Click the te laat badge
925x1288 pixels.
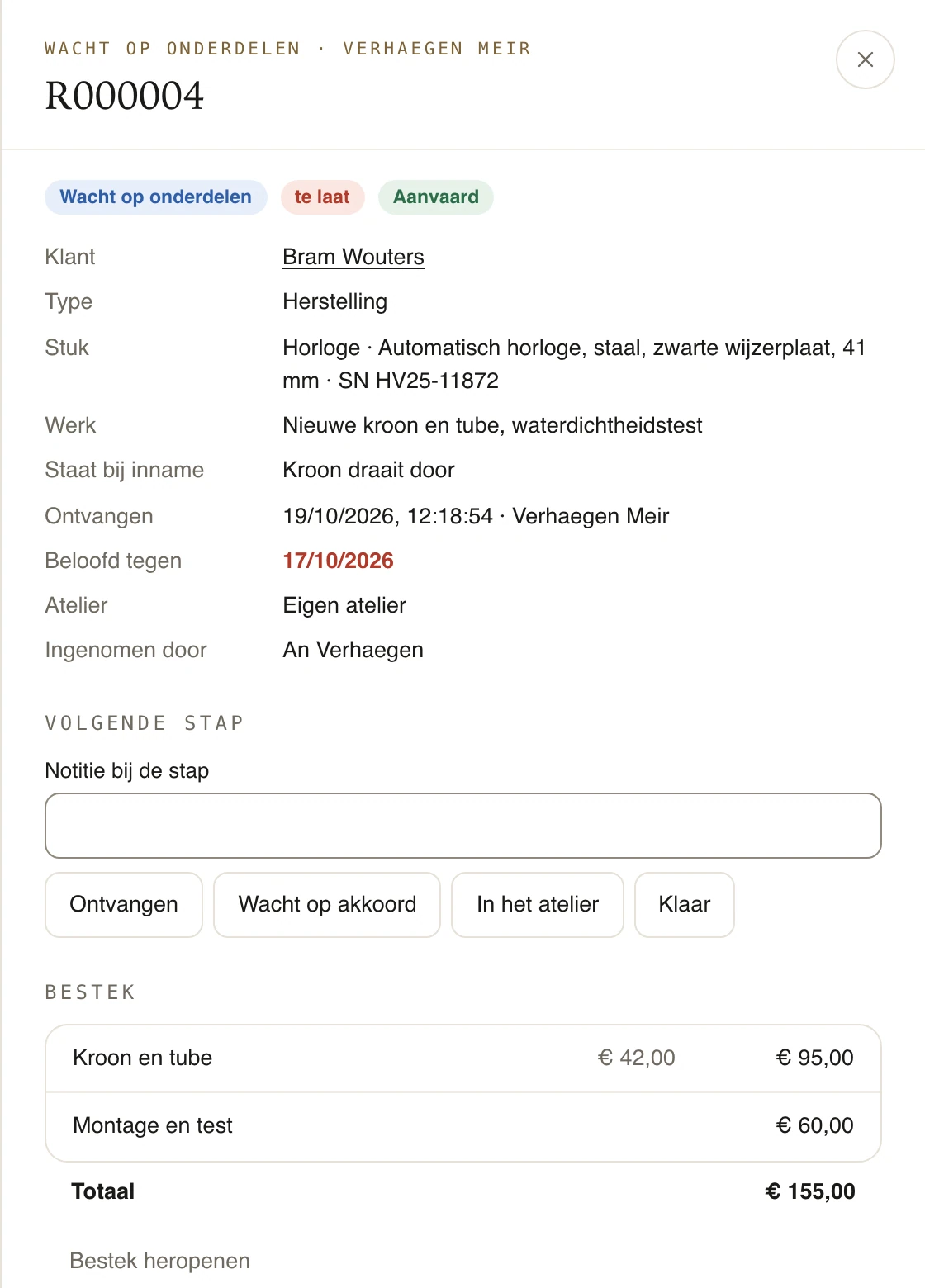tap(322, 197)
